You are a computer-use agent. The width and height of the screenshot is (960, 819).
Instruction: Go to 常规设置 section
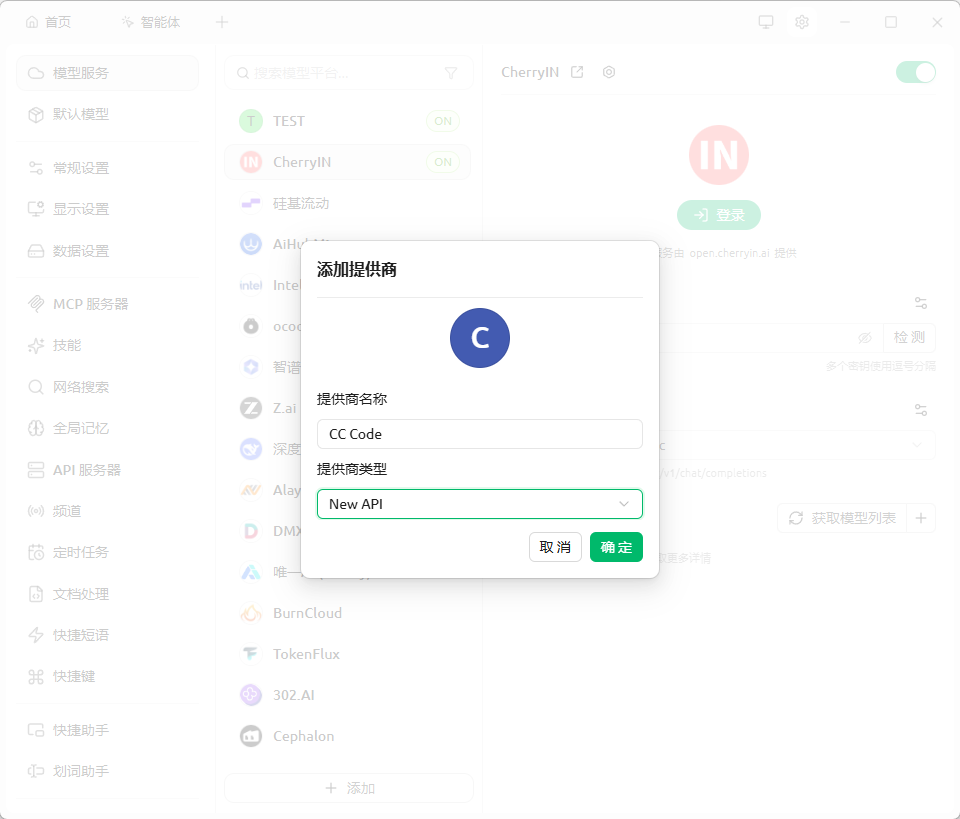107,168
